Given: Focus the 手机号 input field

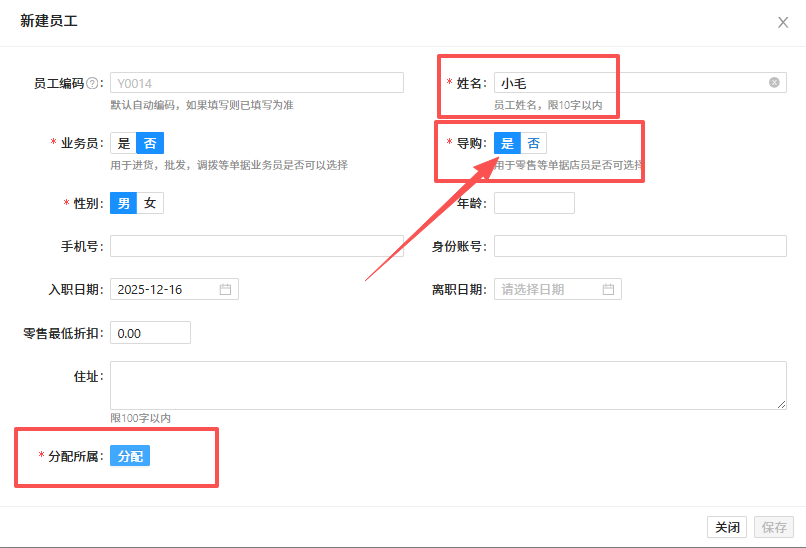Looking at the screenshot, I should click(x=256, y=246).
